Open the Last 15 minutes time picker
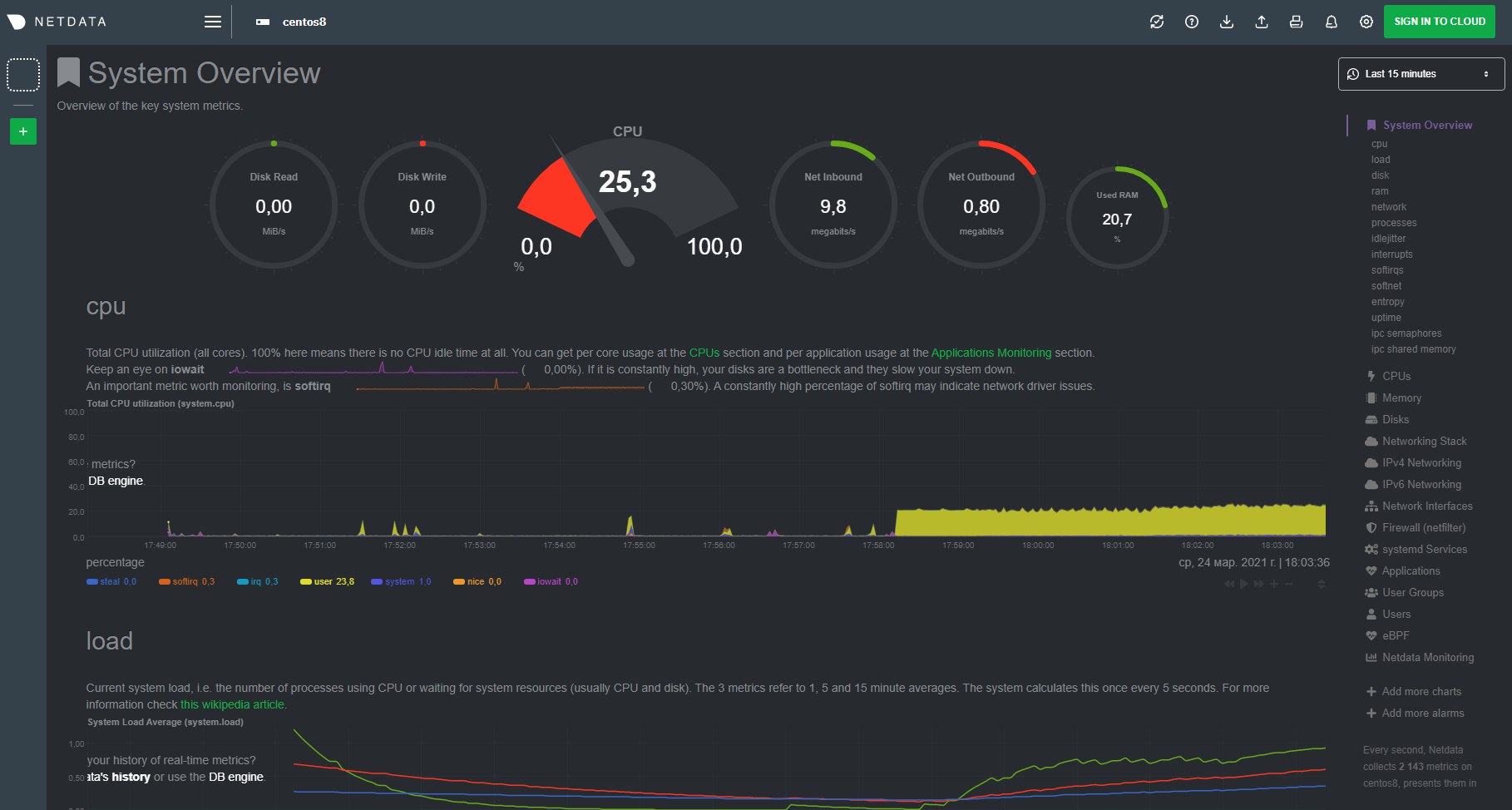The height and width of the screenshot is (810, 1512). (1421, 74)
